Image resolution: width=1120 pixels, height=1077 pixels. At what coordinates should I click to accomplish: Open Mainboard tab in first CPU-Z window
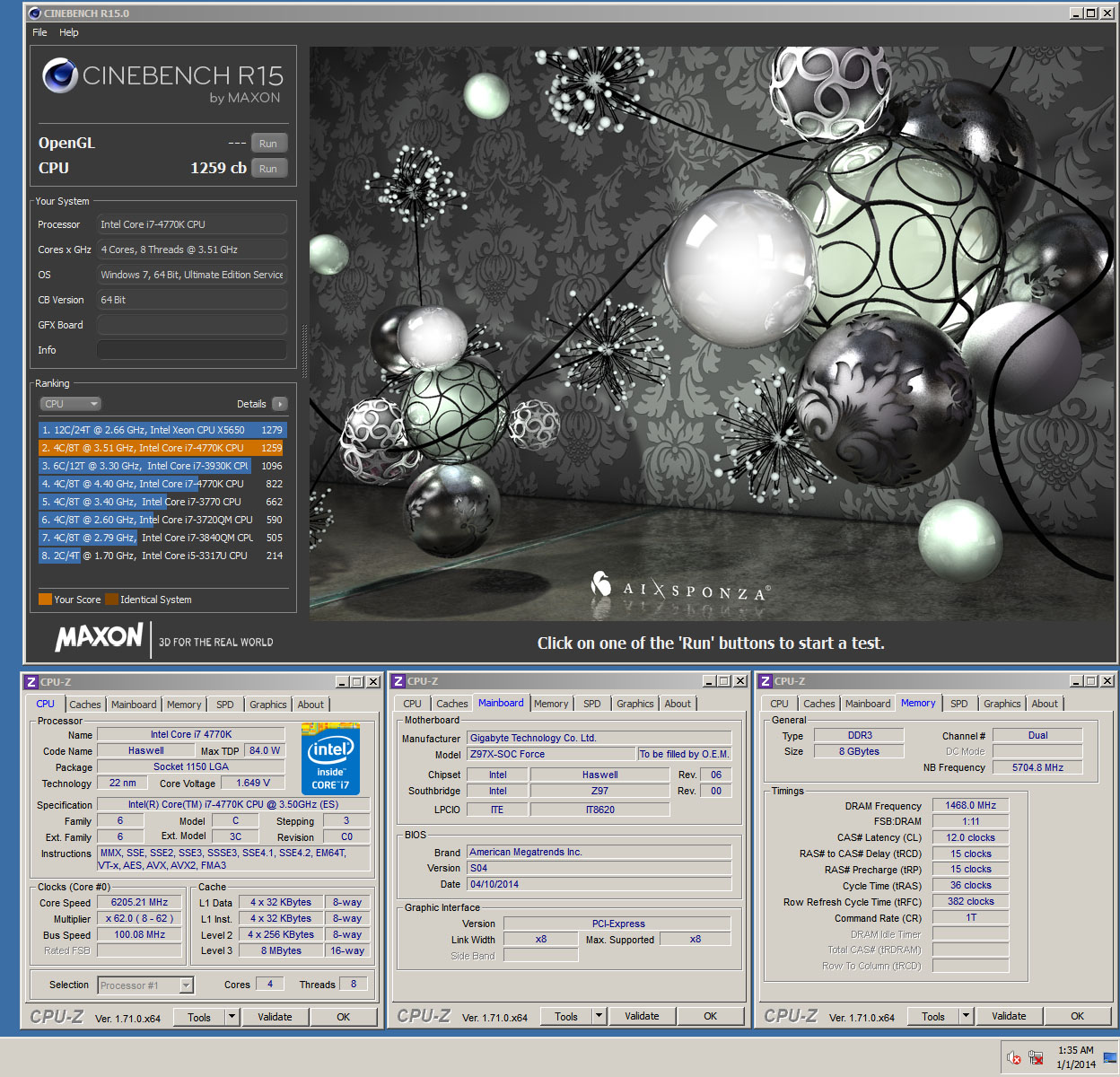click(134, 705)
